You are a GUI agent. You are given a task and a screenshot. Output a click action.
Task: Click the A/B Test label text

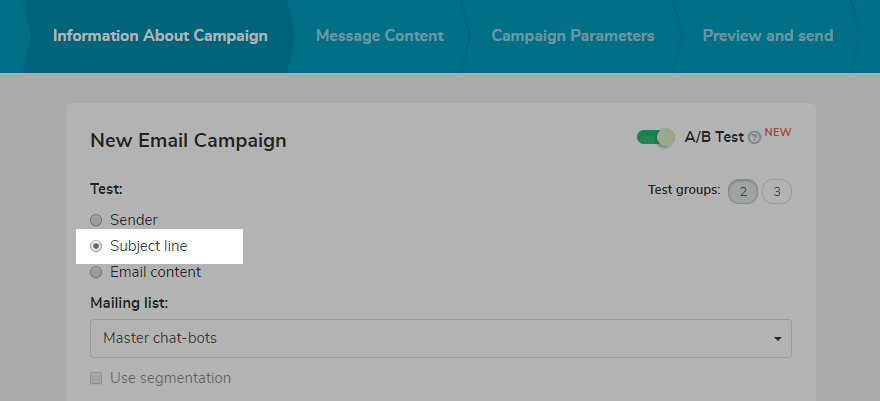(714, 137)
